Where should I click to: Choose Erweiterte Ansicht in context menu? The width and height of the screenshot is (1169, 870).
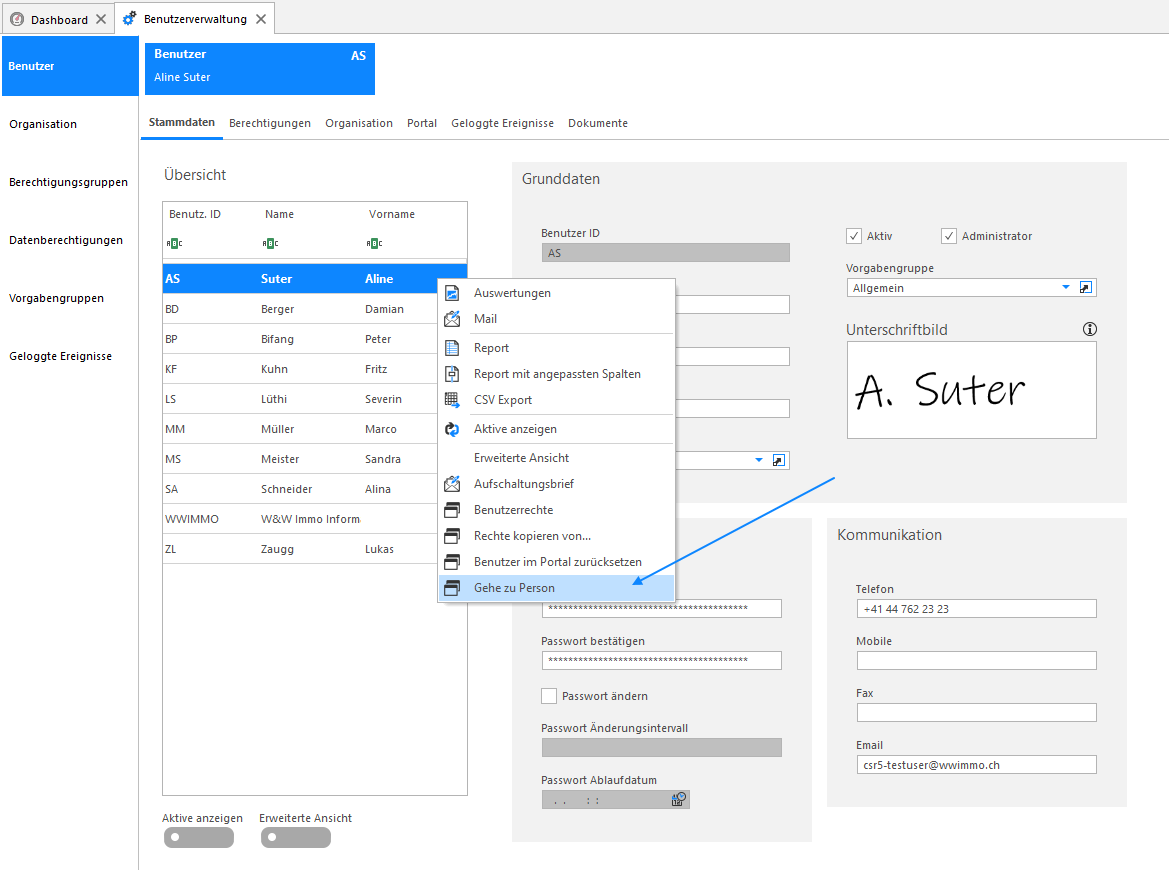(x=556, y=458)
